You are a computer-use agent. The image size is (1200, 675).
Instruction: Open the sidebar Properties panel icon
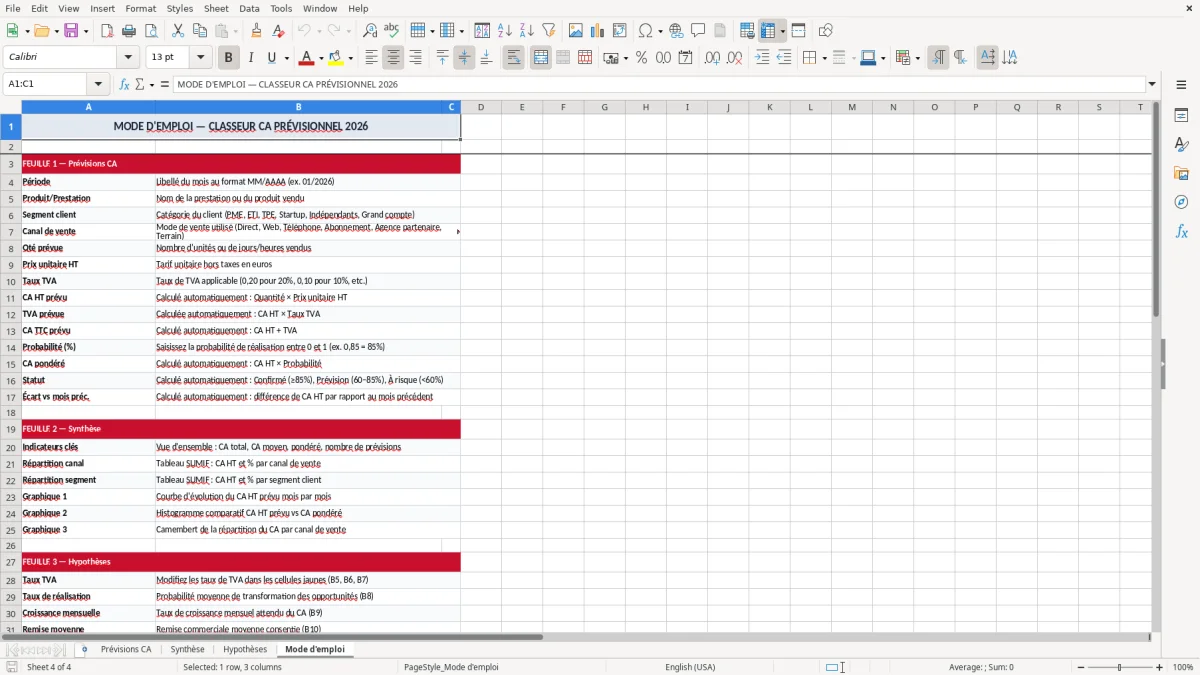click(x=1181, y=116)
